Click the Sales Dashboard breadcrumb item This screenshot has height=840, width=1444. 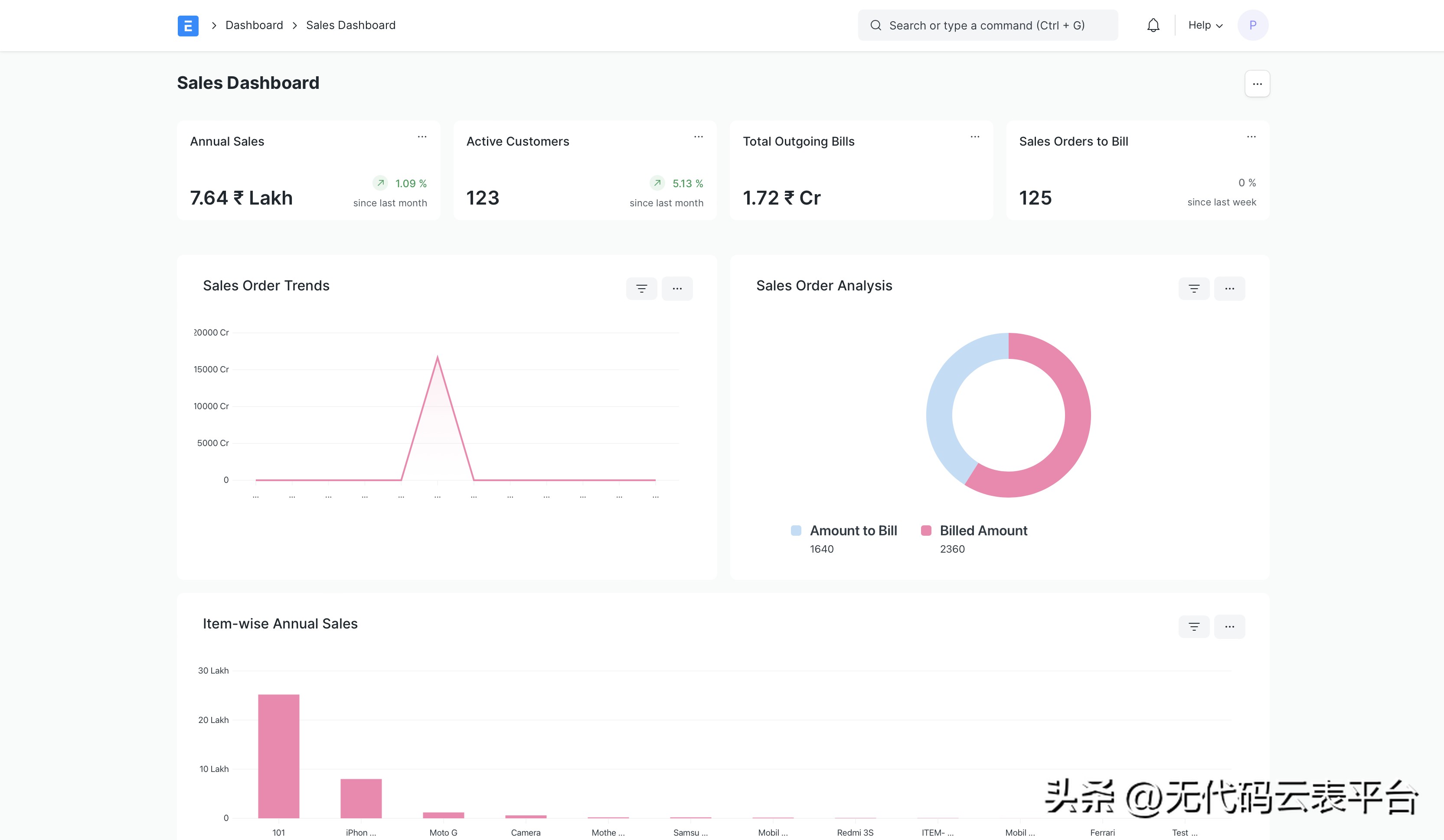(351, 25)
